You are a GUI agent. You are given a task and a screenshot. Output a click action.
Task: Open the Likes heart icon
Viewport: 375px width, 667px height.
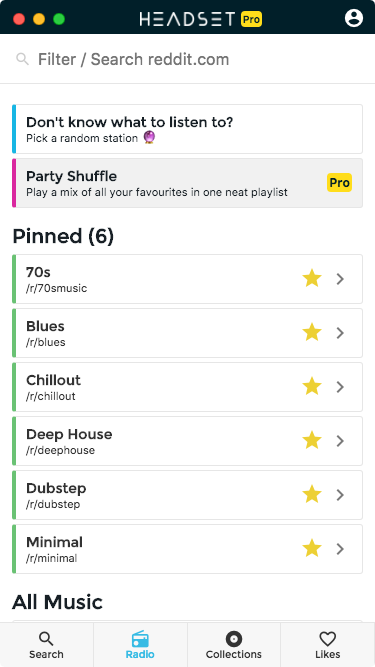pos(327,639)
